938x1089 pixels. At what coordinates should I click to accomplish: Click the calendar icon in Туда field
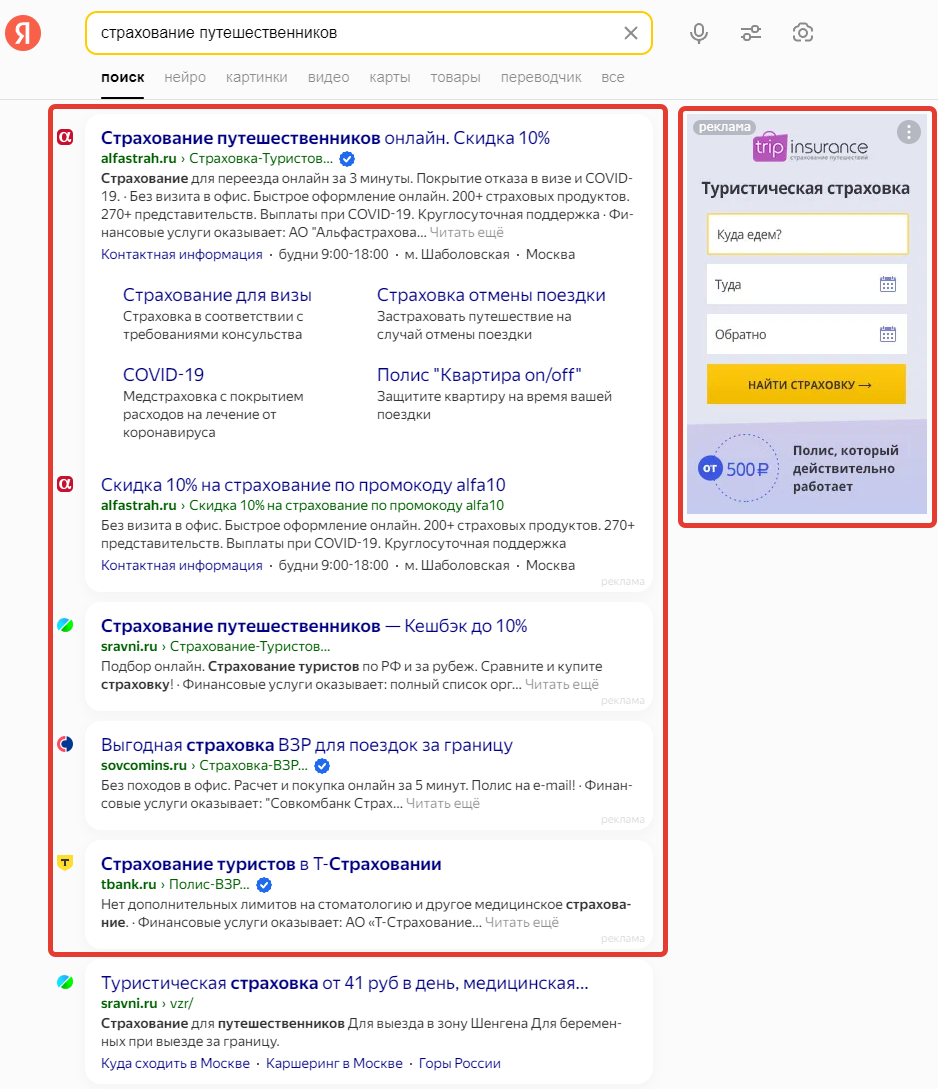click(x=887, y=284)
